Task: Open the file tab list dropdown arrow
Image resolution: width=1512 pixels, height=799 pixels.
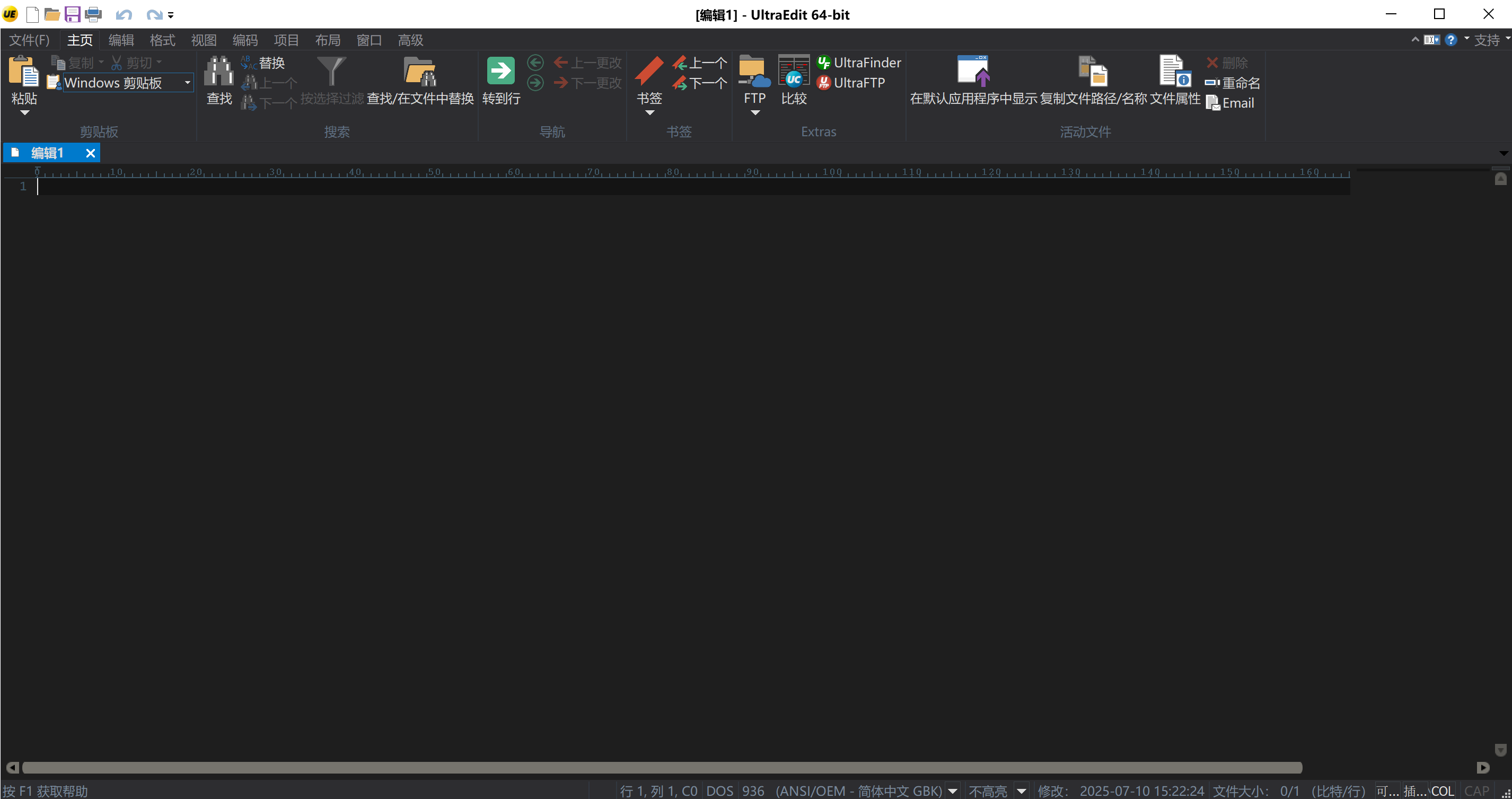Action: tap(1503, 153)
